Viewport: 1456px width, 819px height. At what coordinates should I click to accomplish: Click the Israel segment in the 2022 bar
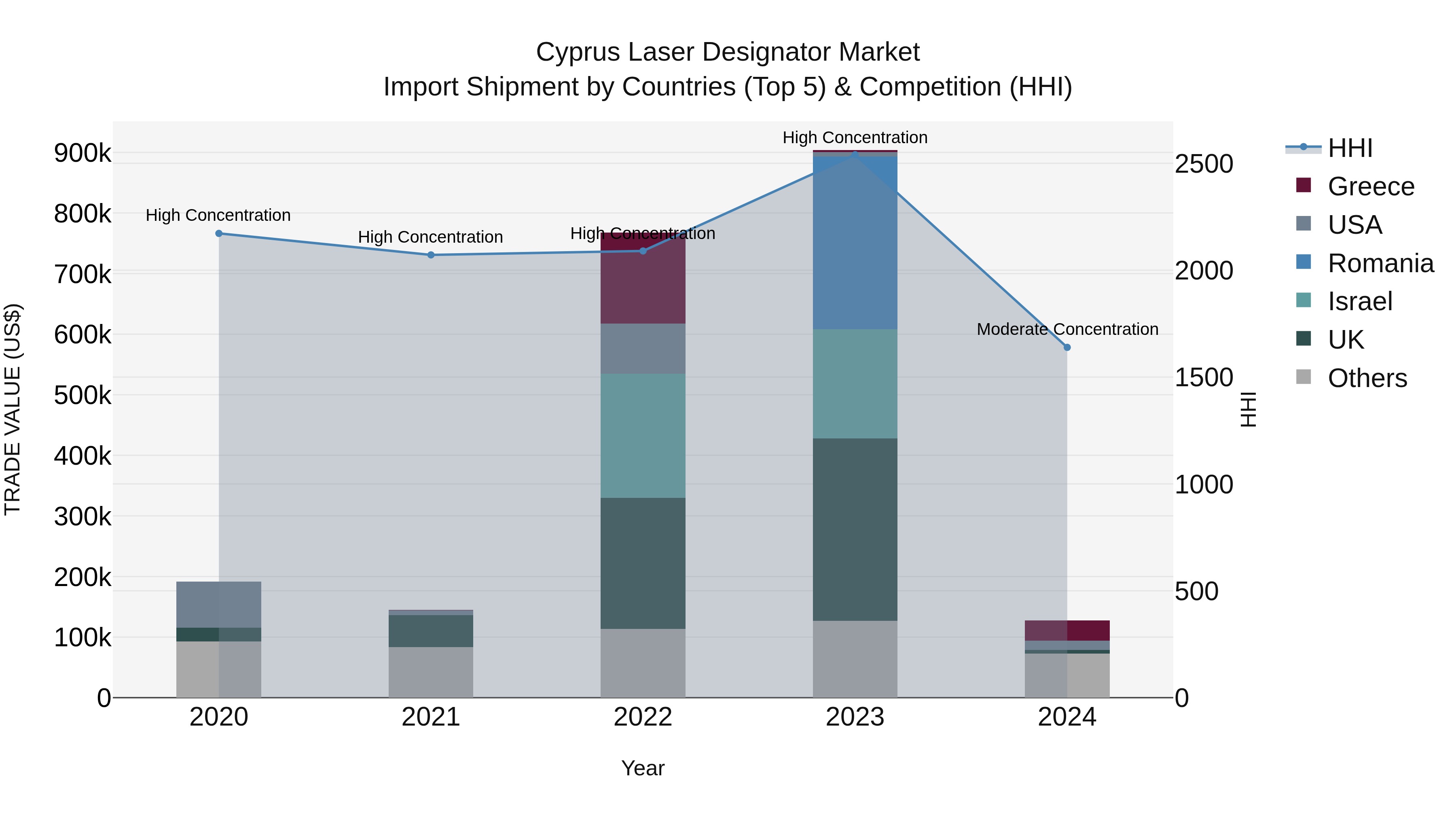click(x=643, y=436)
